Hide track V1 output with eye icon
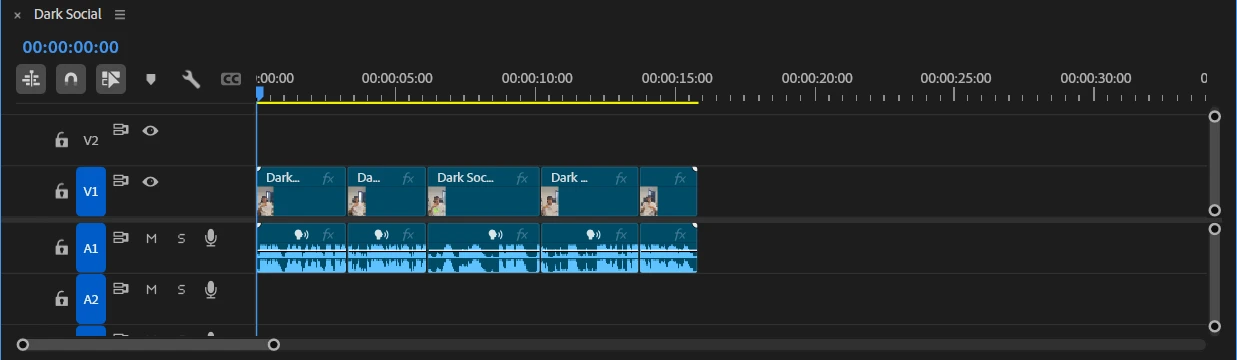This screenshot has height=360, width=1237. [x=150, y=181]
